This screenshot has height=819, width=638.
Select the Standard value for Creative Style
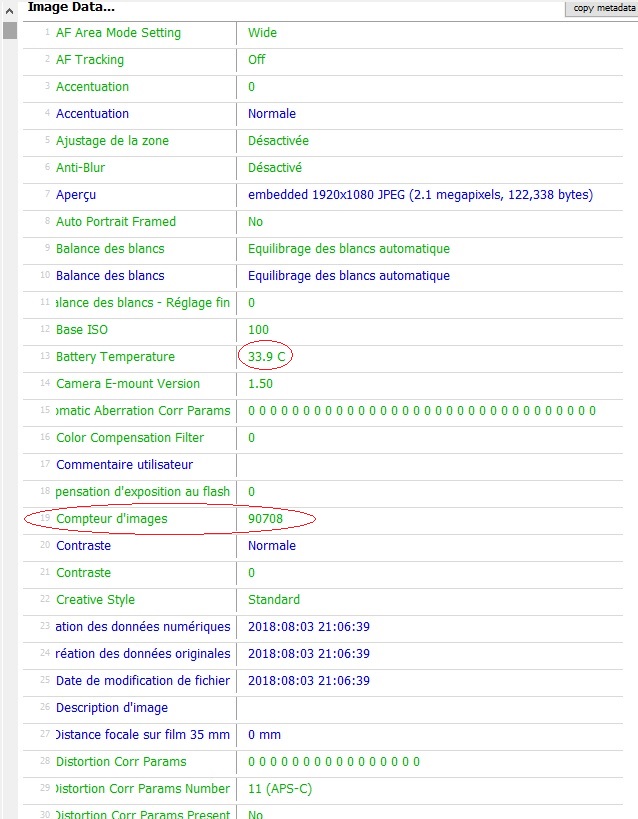coord(274,600)
